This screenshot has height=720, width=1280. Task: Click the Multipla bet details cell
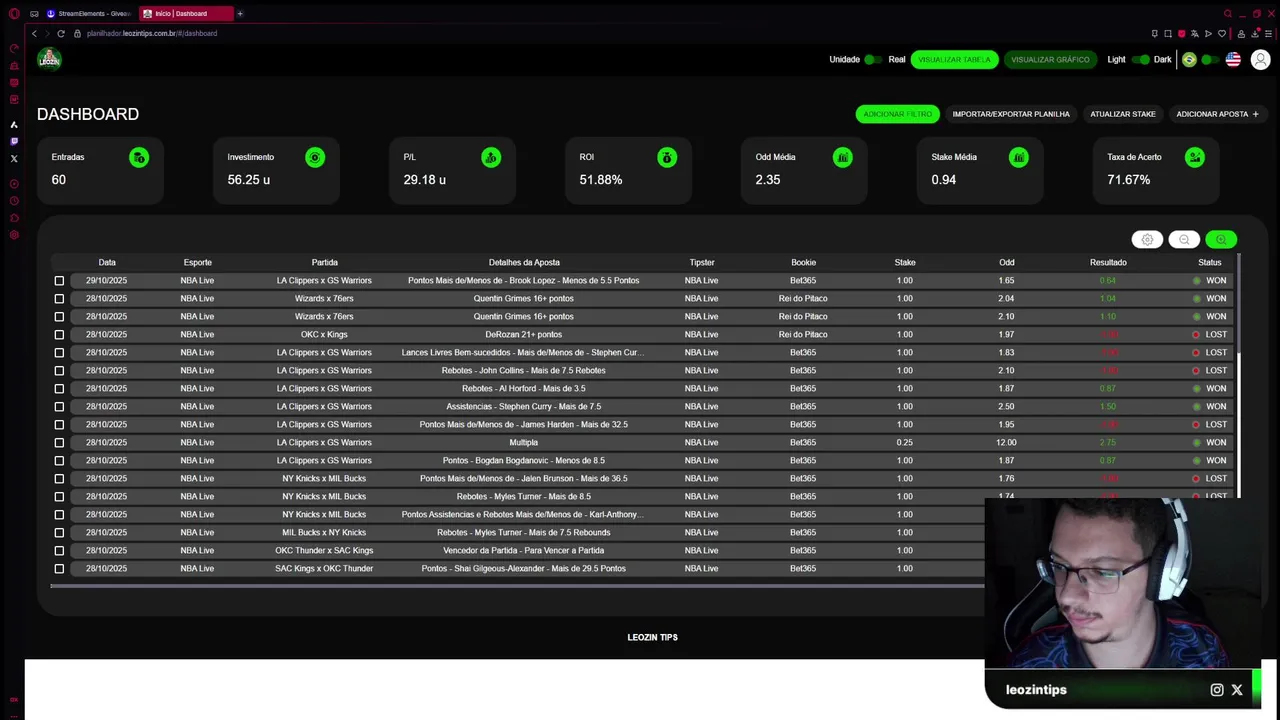click(x=523, y=443)
